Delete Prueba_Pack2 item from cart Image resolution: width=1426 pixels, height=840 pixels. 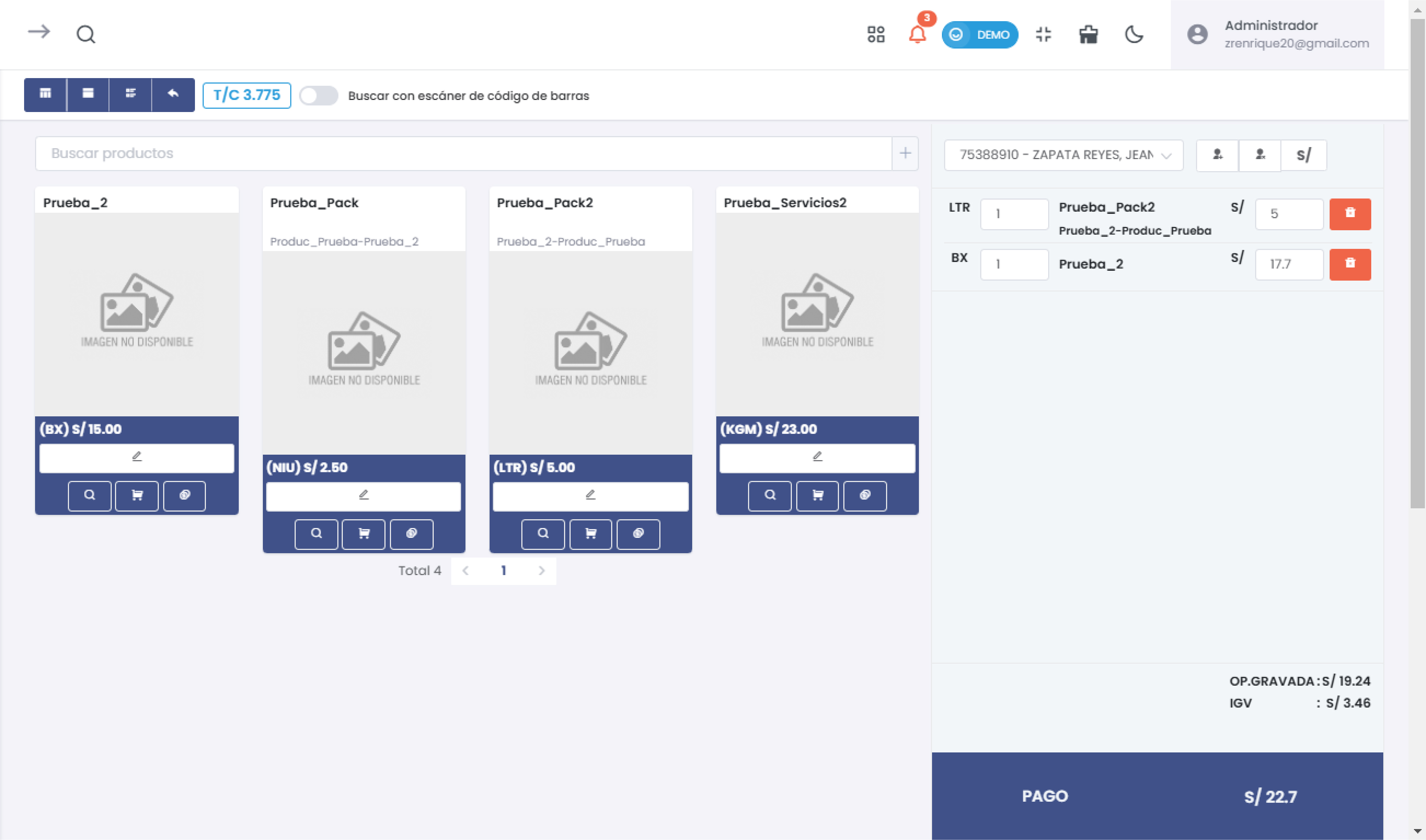point(1350,214)
